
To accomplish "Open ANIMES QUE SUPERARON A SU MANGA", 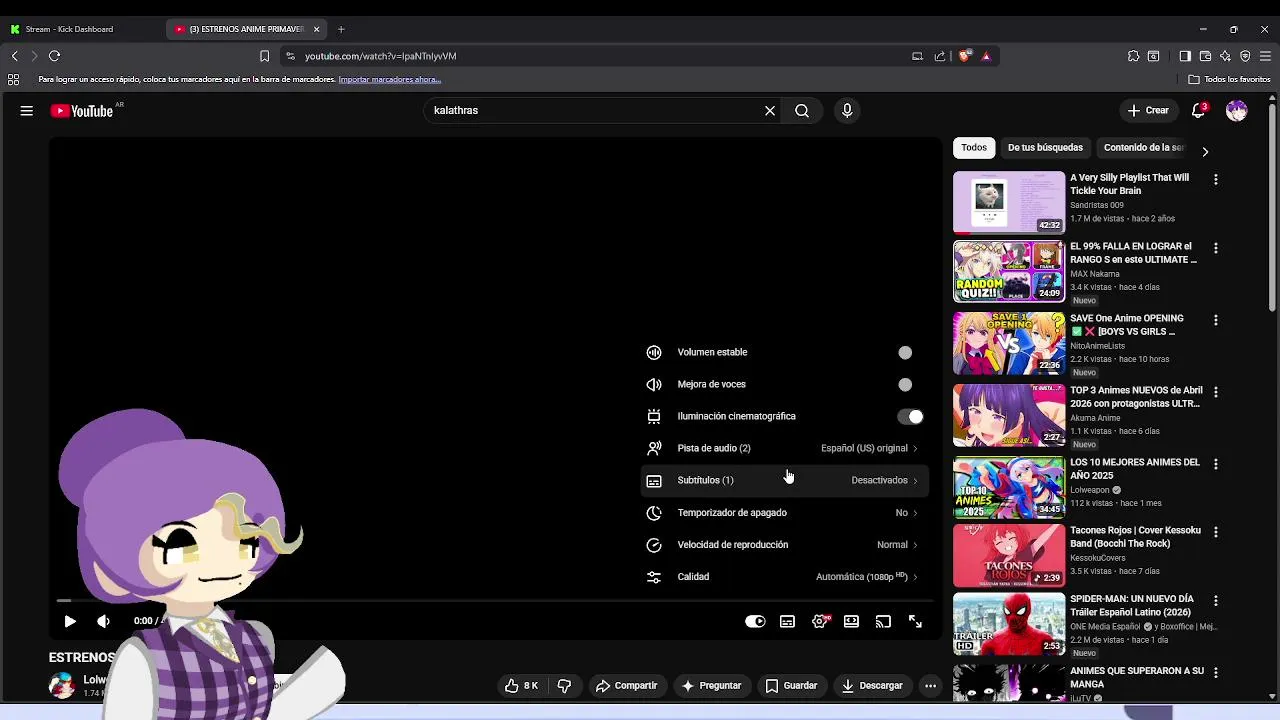I will coord(1137,677).
